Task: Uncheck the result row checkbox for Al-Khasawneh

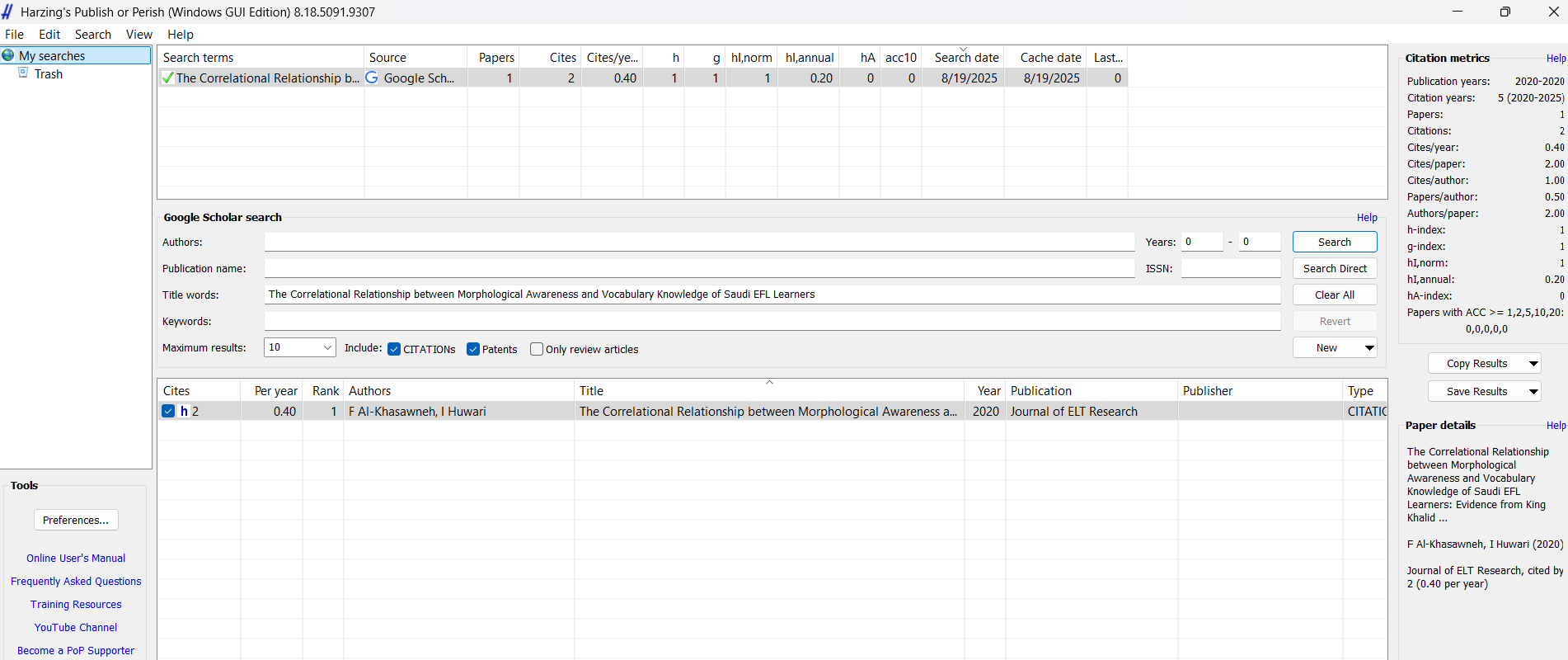Action: point(168,411)
